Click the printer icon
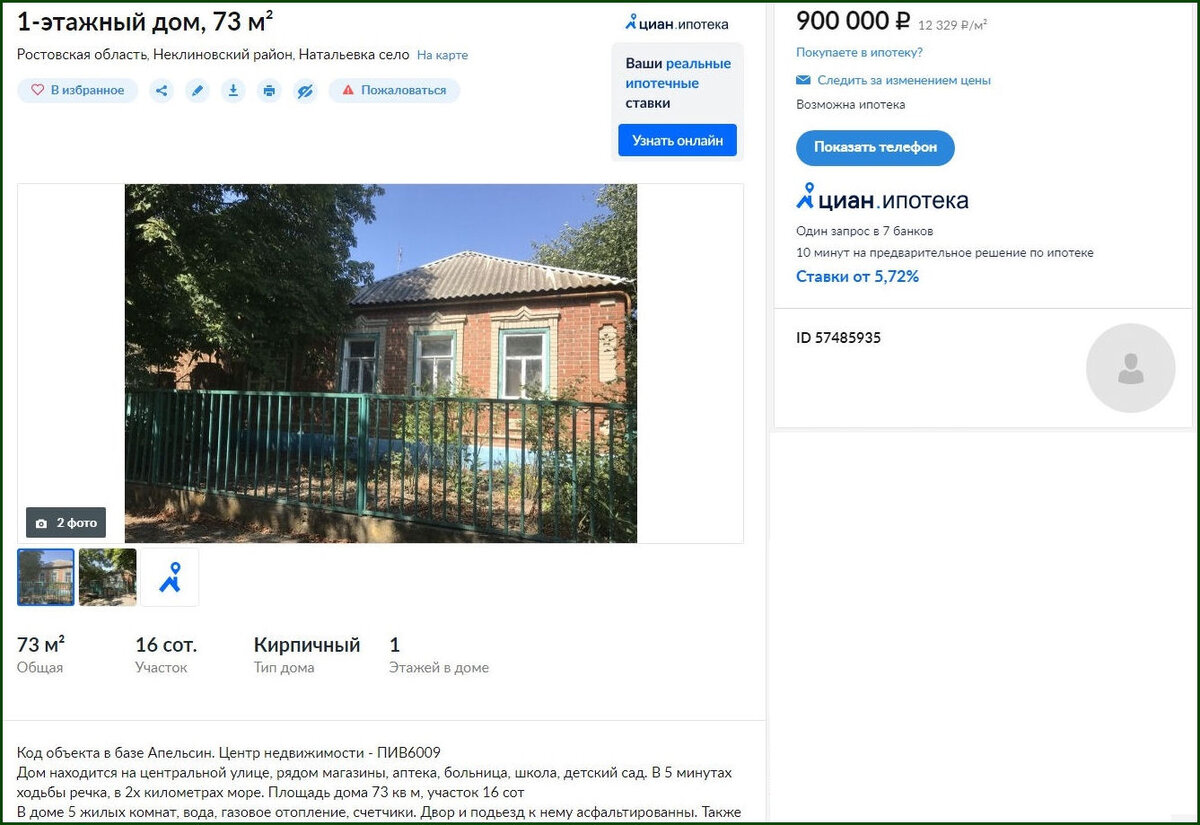This screenshot has width=1200, height=825. point(269,91)
